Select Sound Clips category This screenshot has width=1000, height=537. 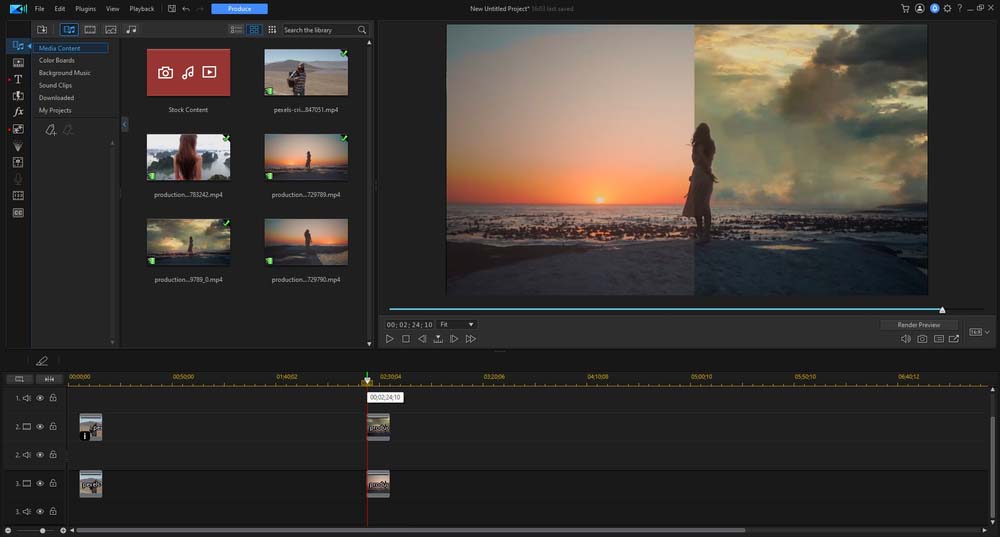tap(55, 85)
